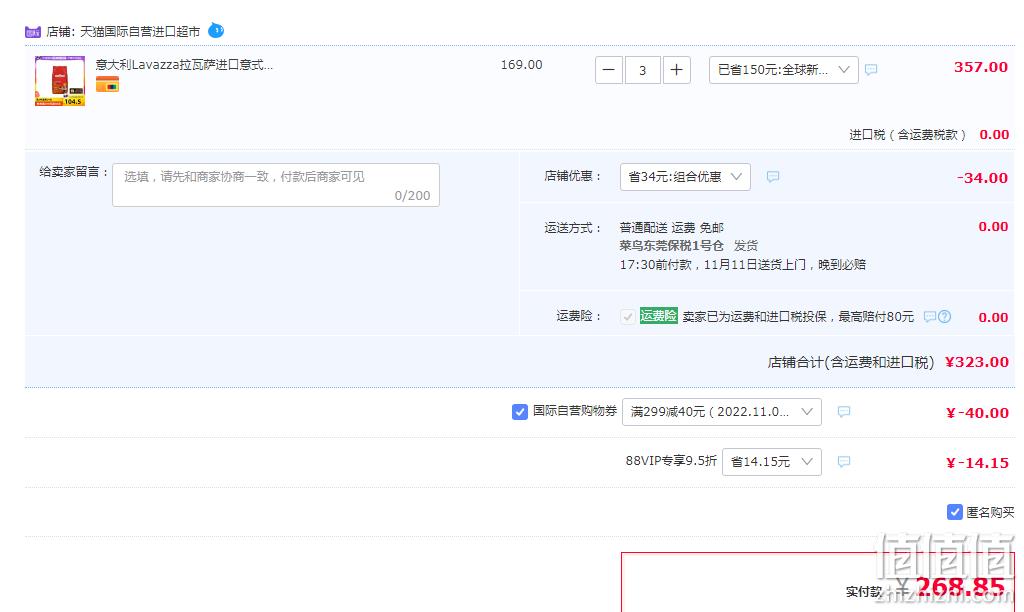This screenshot has width=1024, height=612.
Task: Click the store discount amount -34.00
Action: (982, 178)
